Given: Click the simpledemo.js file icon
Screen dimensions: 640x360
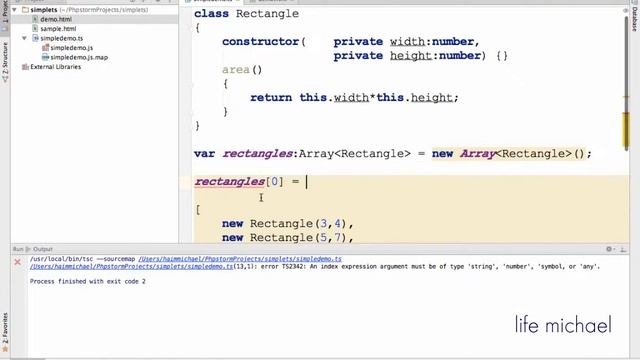Looking at the screenshot, I should pos(45,48).
